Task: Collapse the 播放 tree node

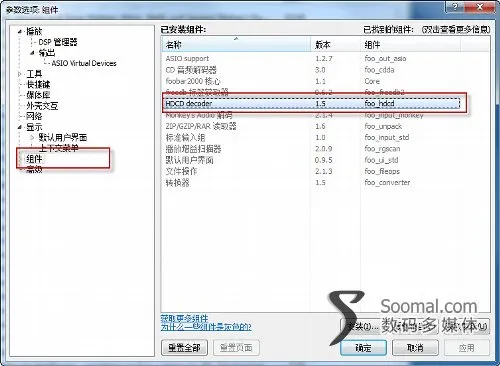Action: coord(20,32)
